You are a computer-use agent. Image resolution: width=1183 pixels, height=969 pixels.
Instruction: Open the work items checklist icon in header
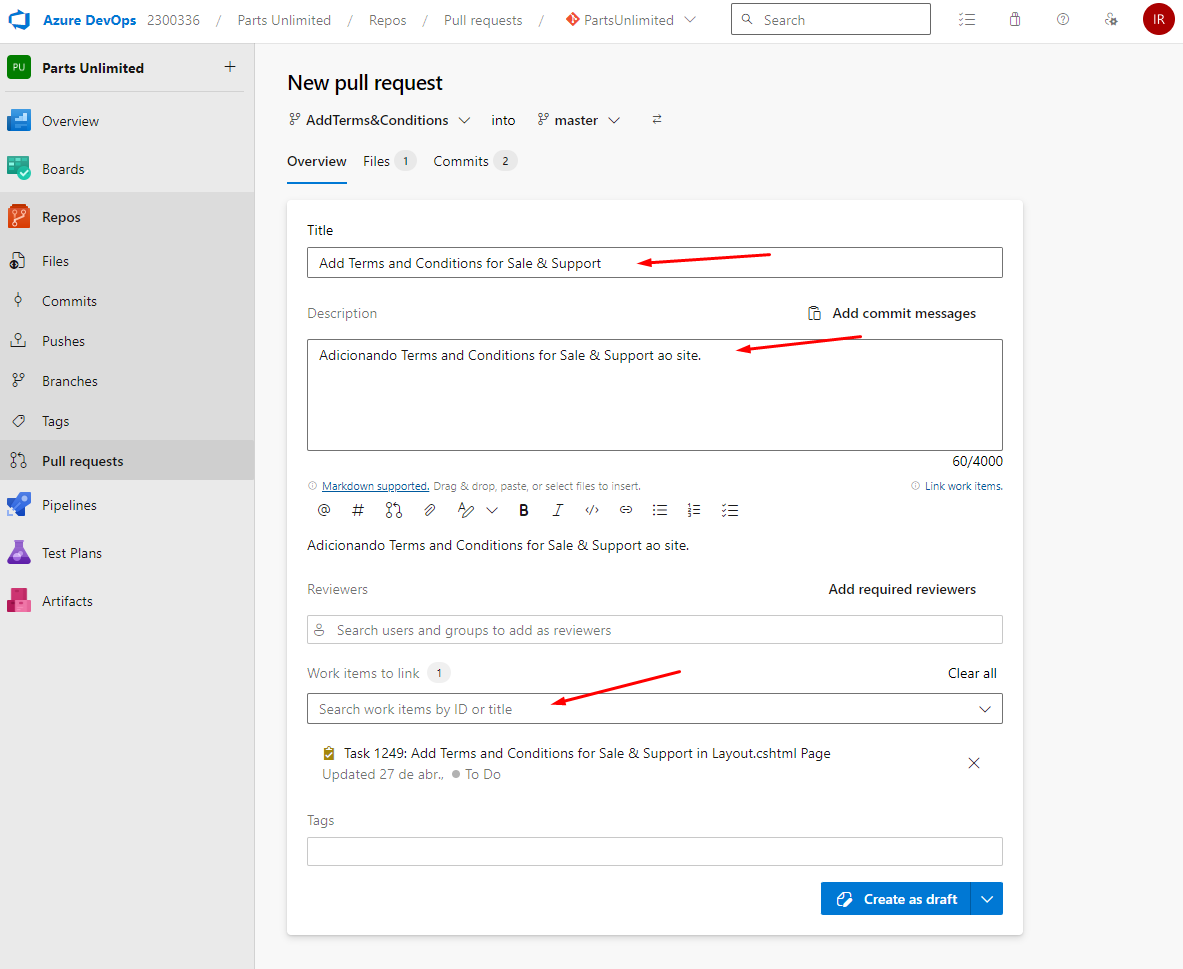tap(966, 20)
